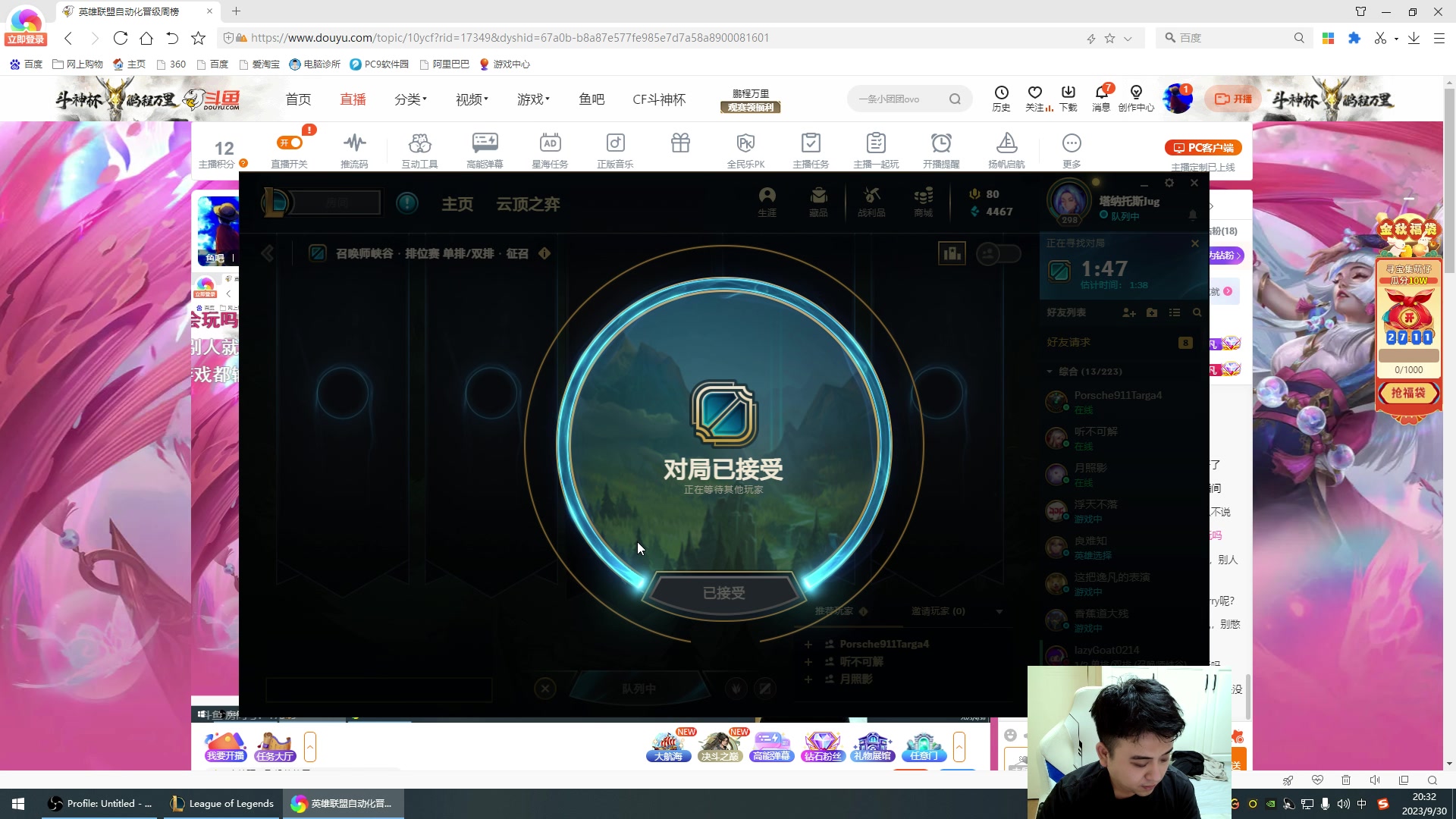The width and height of the screenshot is (1456, 819).
Task: Click the 抢福袋 button
Action: (1408, 393)
